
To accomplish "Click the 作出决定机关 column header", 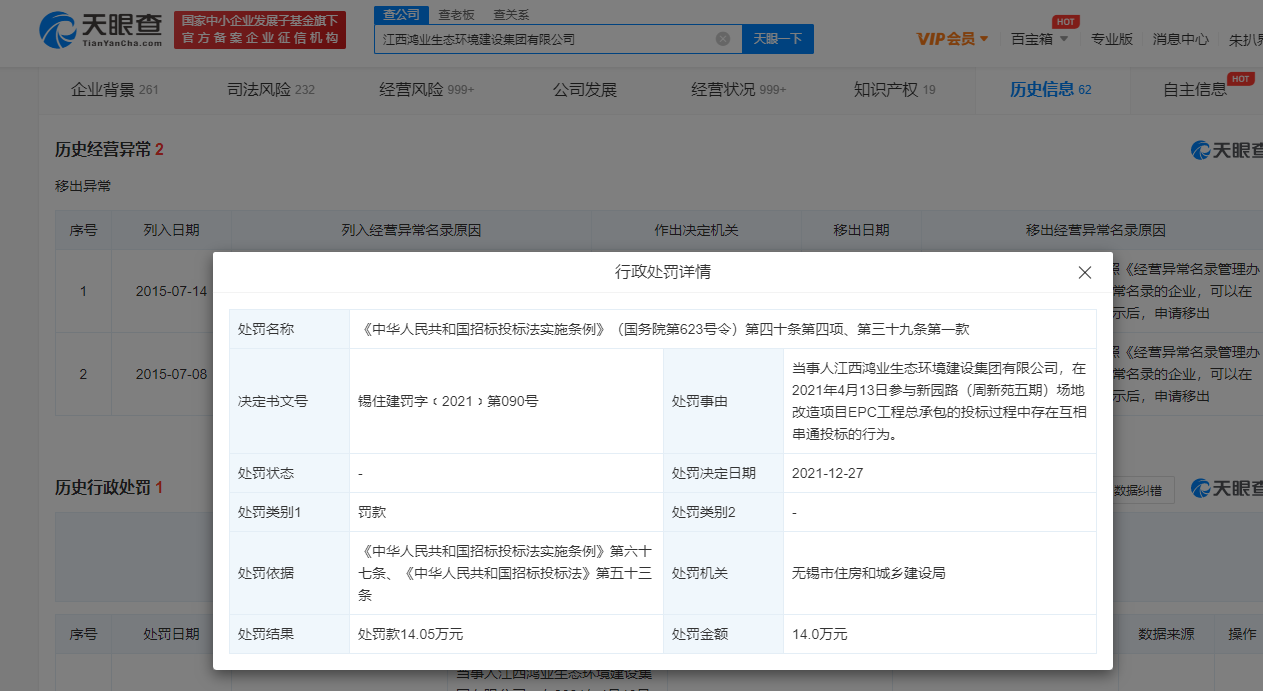I will (x=696, y=230).
